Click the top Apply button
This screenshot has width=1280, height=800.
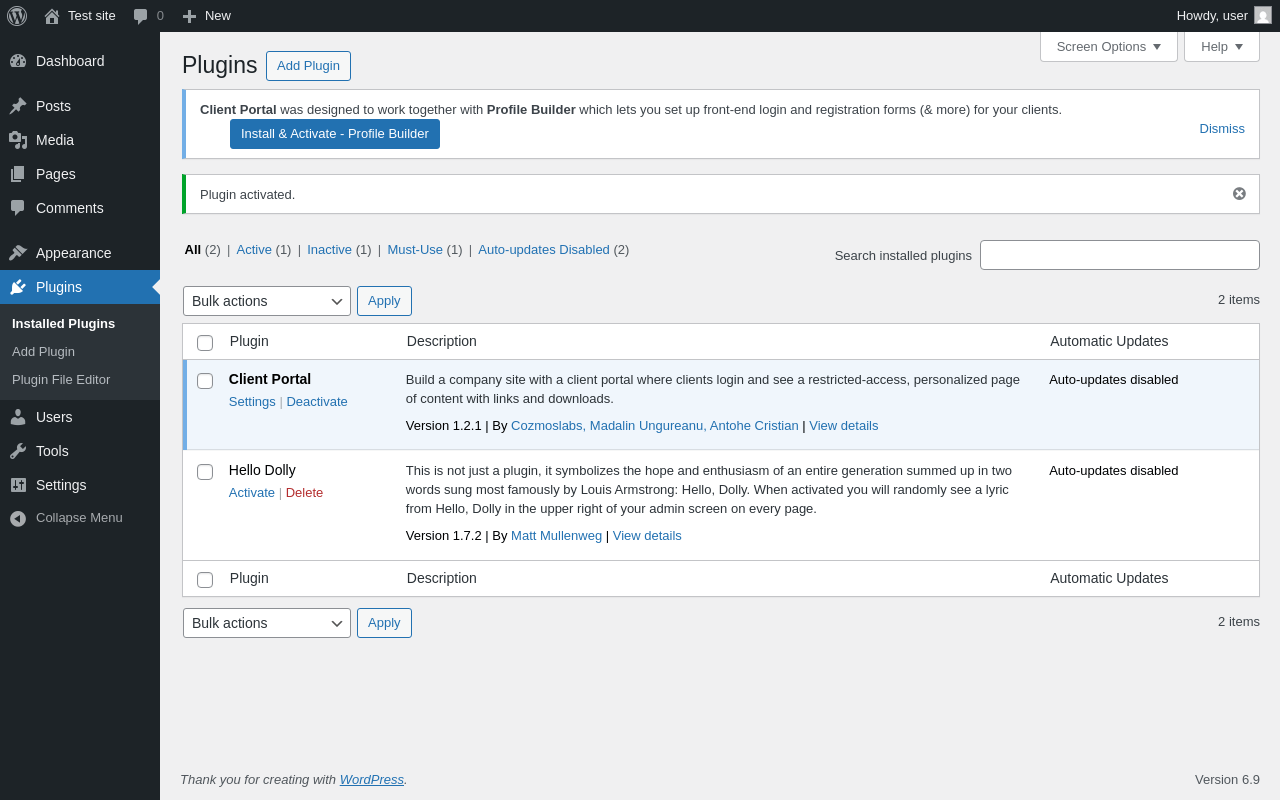click(384, 301)
